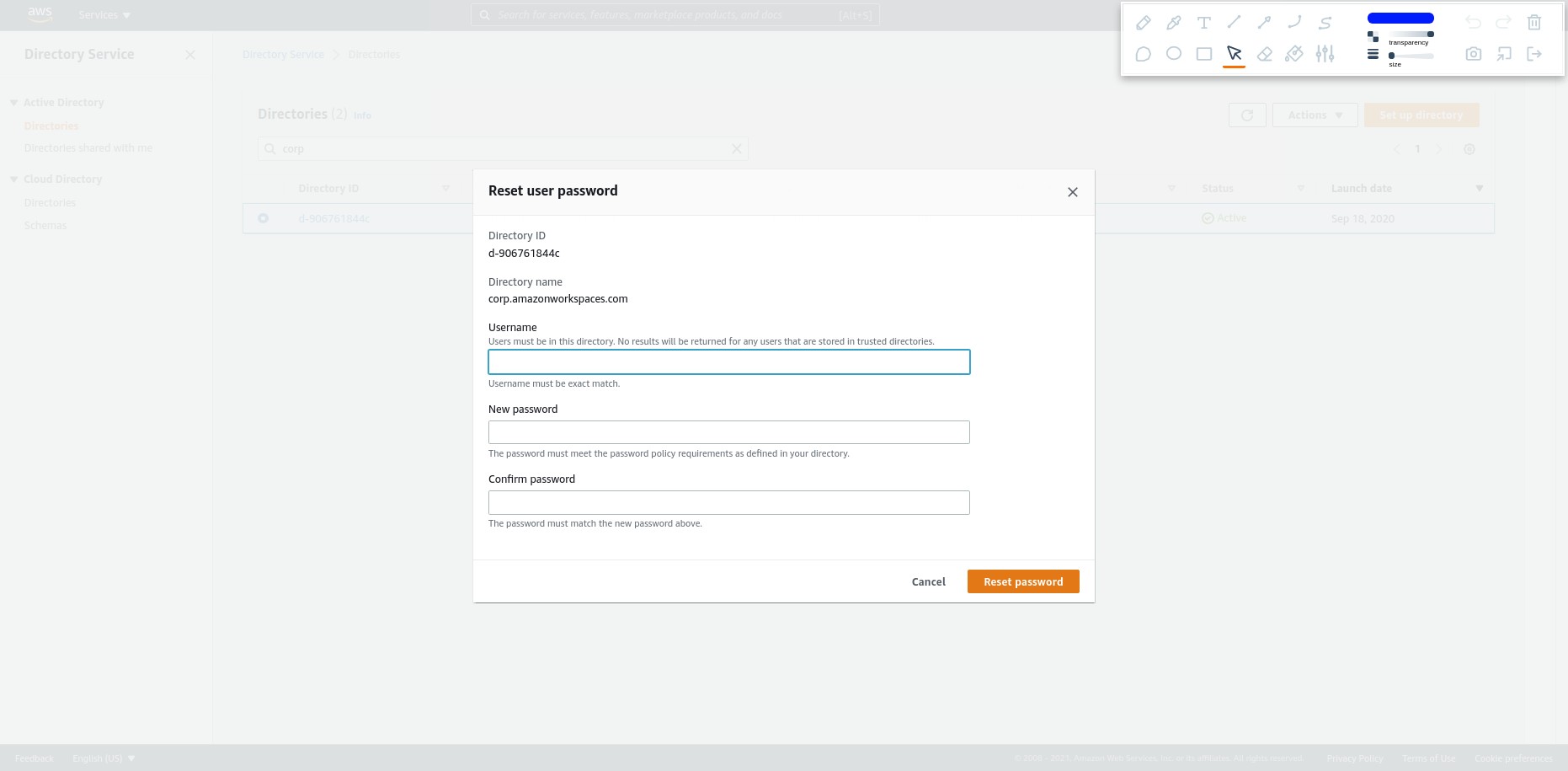Viewport: 1568px width, 771px height.
Task: Select the color picker eyedropper tool
Action: click(x=1174, y=23)
